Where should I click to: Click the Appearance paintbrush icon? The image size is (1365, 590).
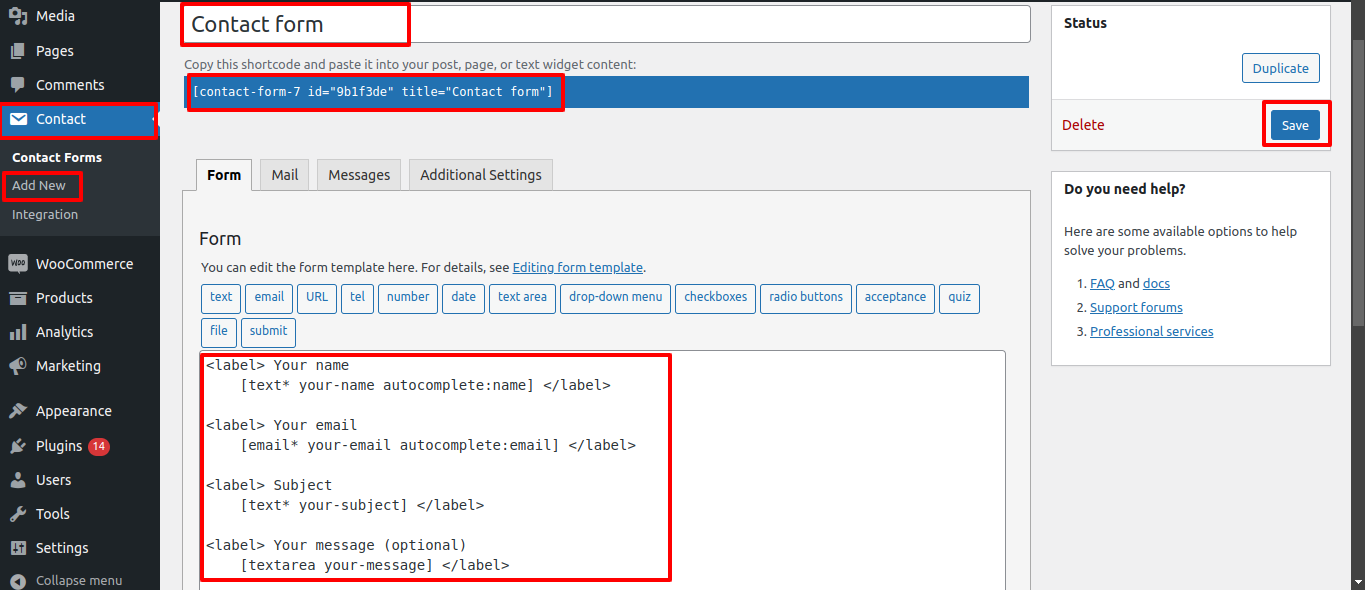18,411
